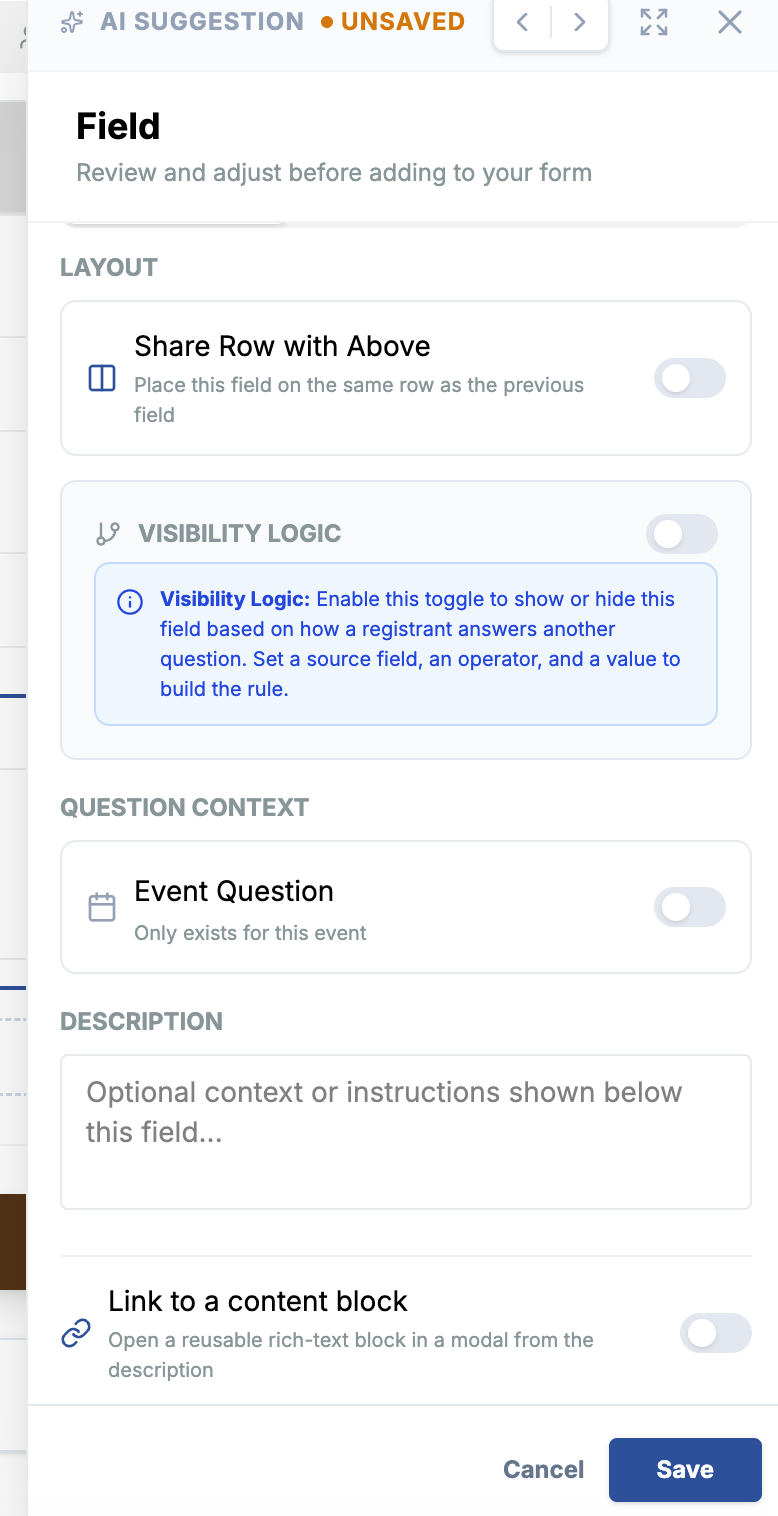This screenshot has height=1516, width=778.
Task: Click the Visibility Logic branch icon
Action: (107, 534)
